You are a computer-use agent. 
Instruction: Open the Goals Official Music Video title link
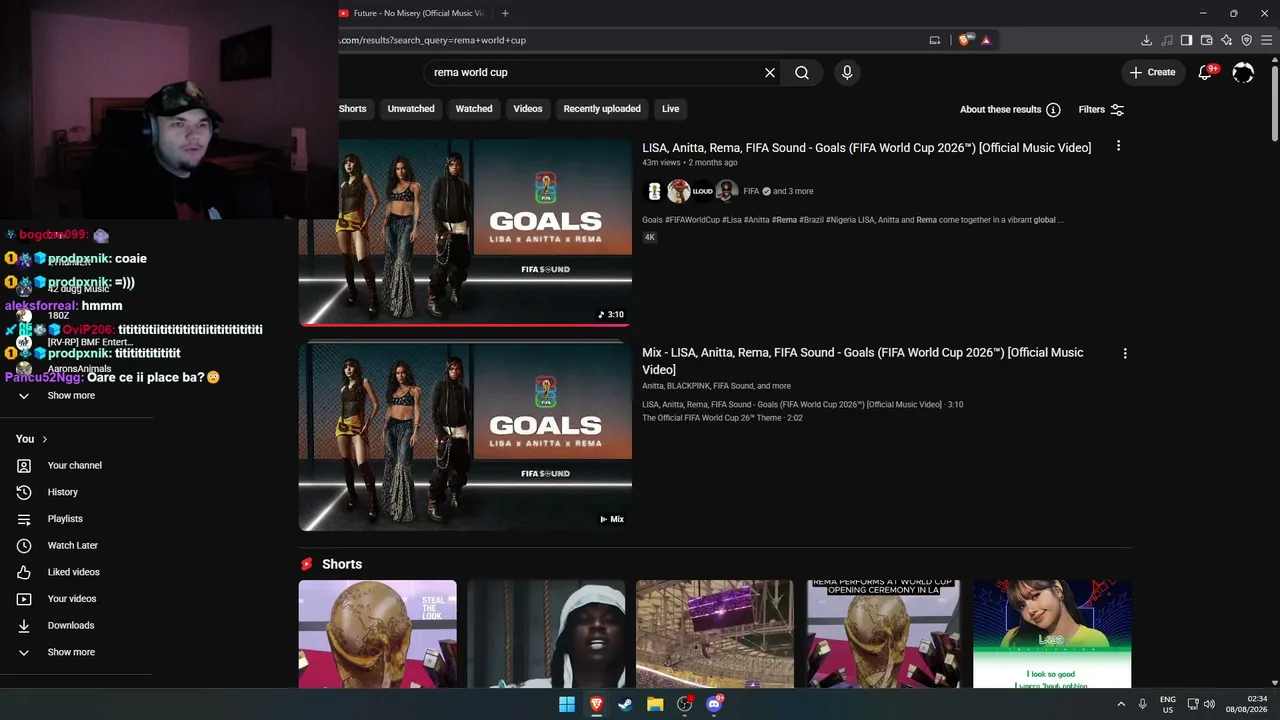(866, 148)
